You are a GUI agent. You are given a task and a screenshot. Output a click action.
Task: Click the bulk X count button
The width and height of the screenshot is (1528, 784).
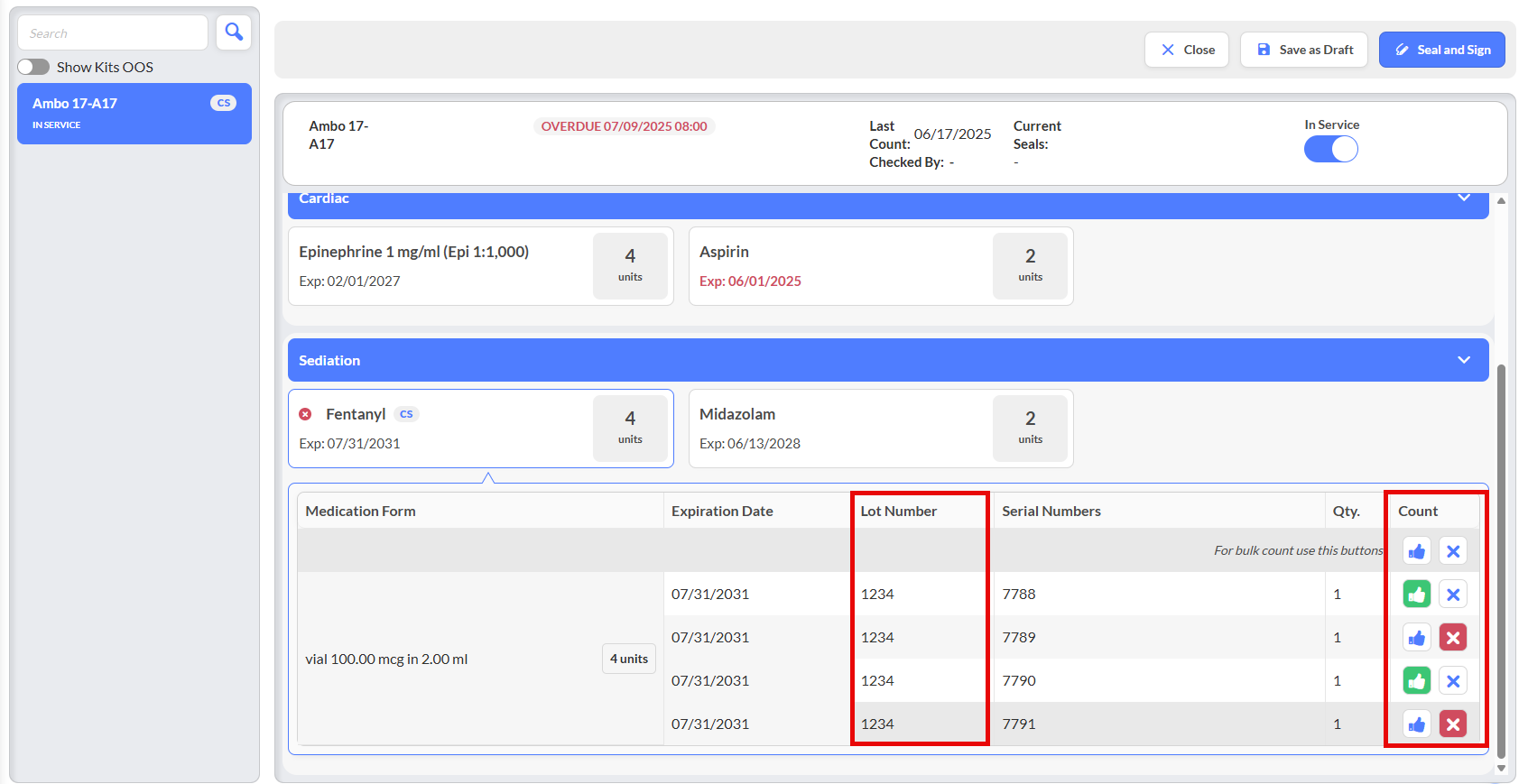coord(1453,551)
